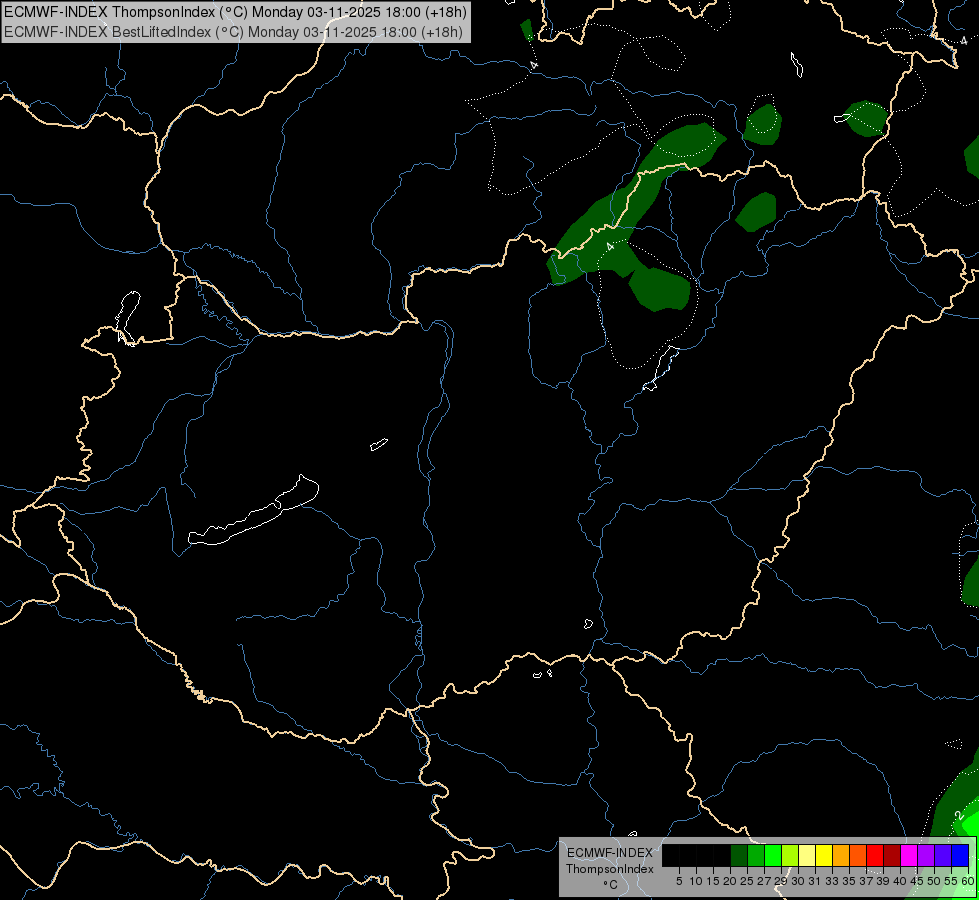
Task: Click the contour label 2 in bottom-right corner
Action: 959,816
